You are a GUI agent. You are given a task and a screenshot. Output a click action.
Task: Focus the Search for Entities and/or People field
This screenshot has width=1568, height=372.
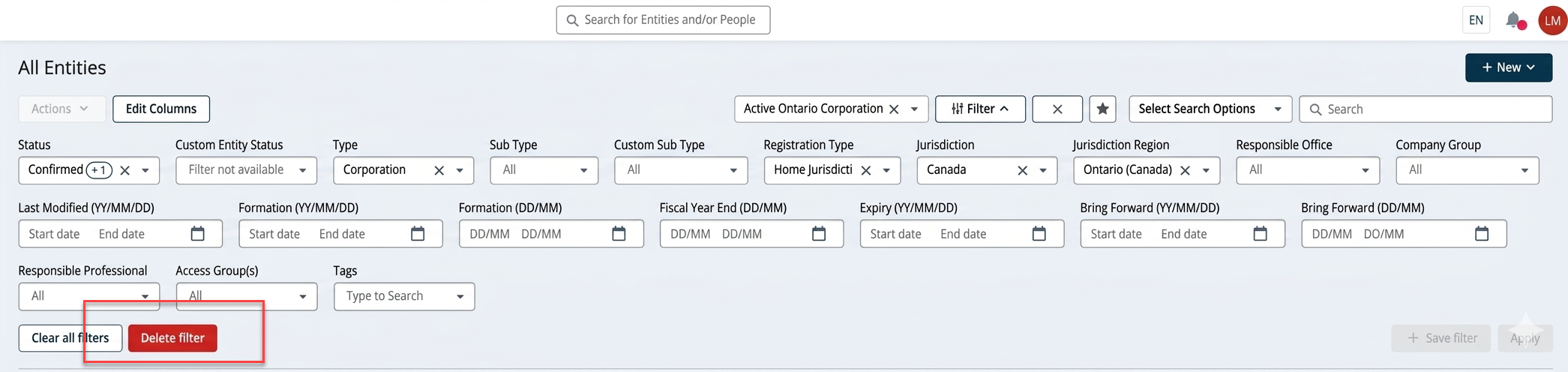[x=663, y=20]
